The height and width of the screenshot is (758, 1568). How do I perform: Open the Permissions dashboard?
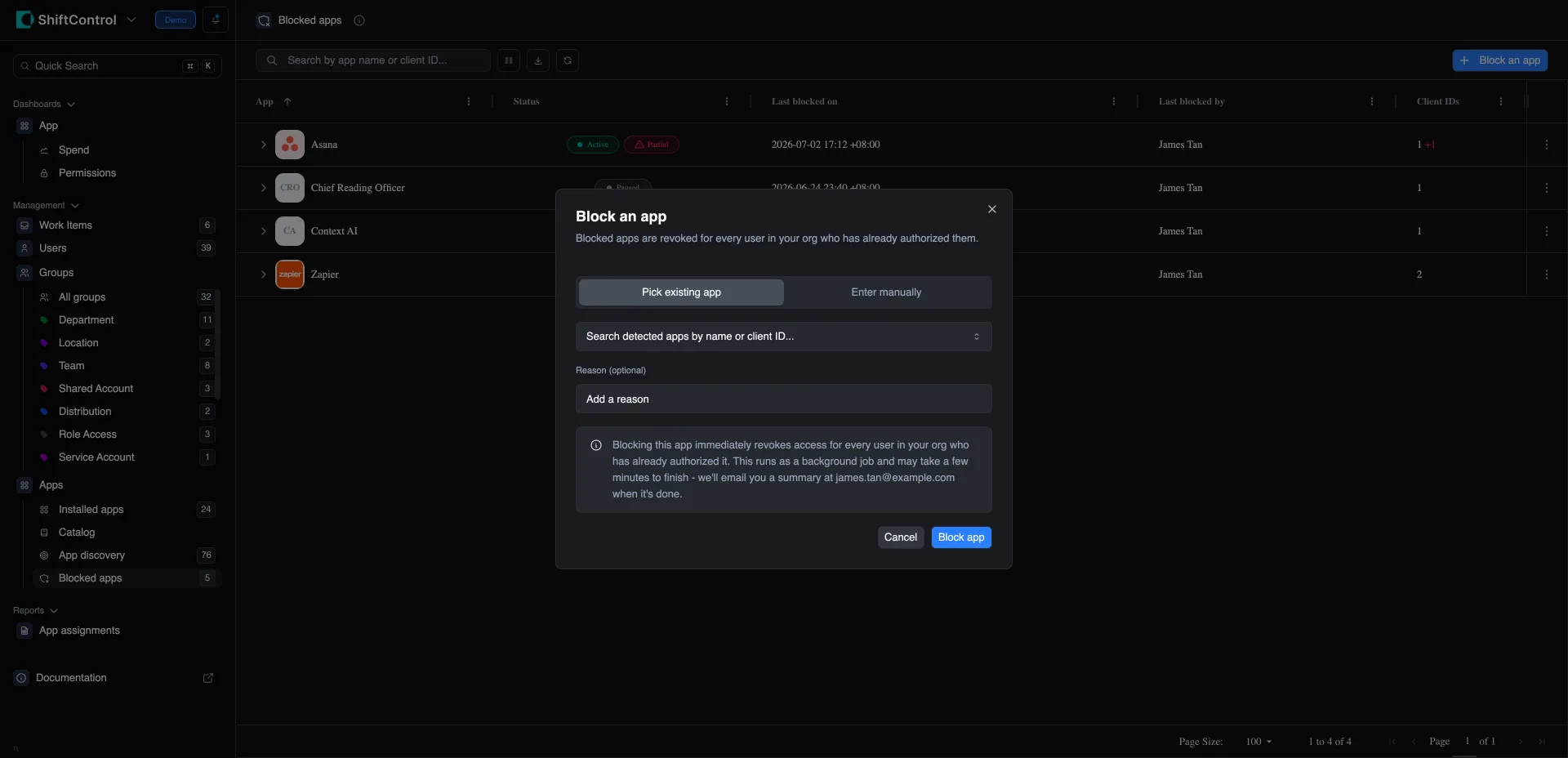87,173
